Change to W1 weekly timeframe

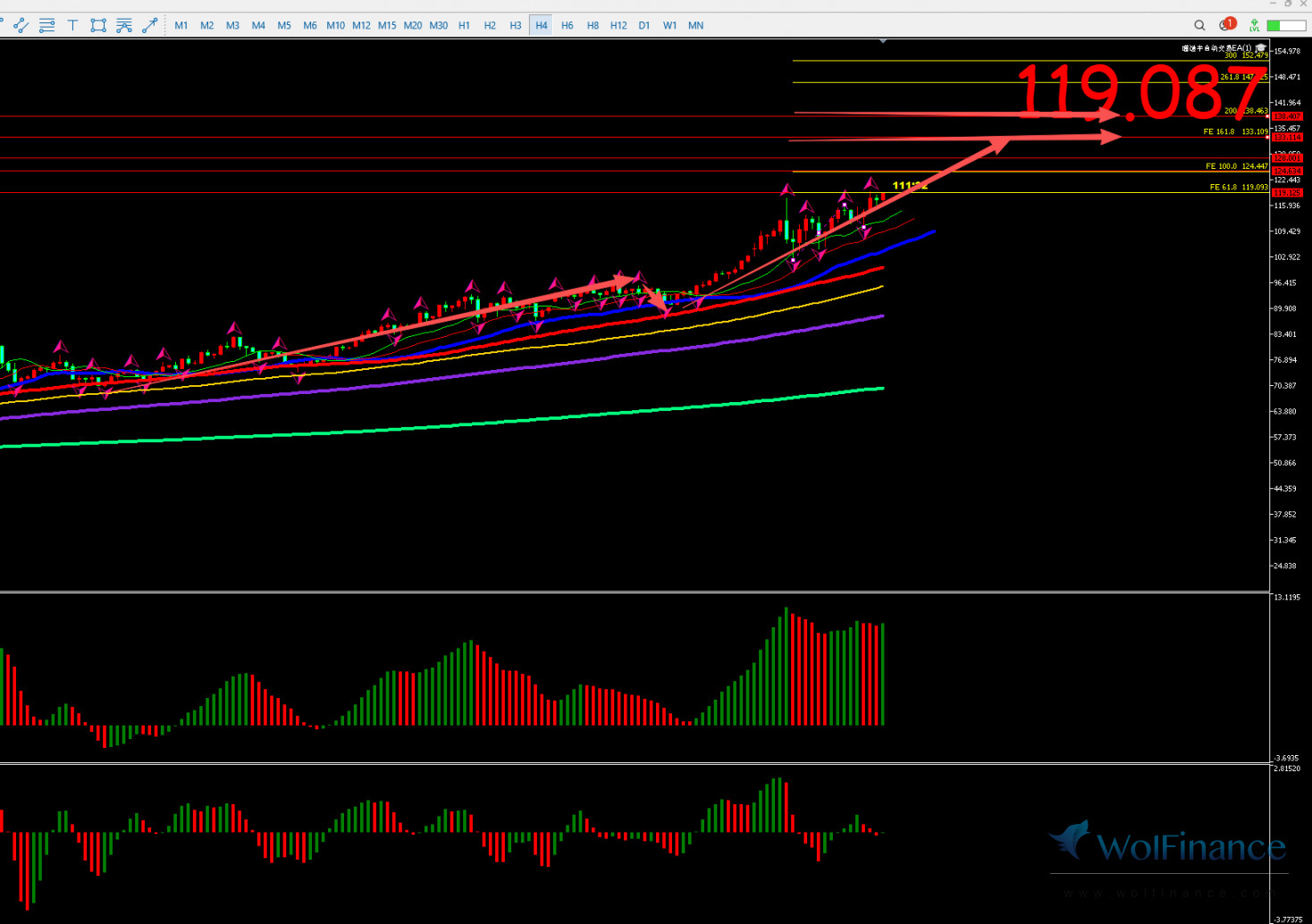(x=669, y=25)
